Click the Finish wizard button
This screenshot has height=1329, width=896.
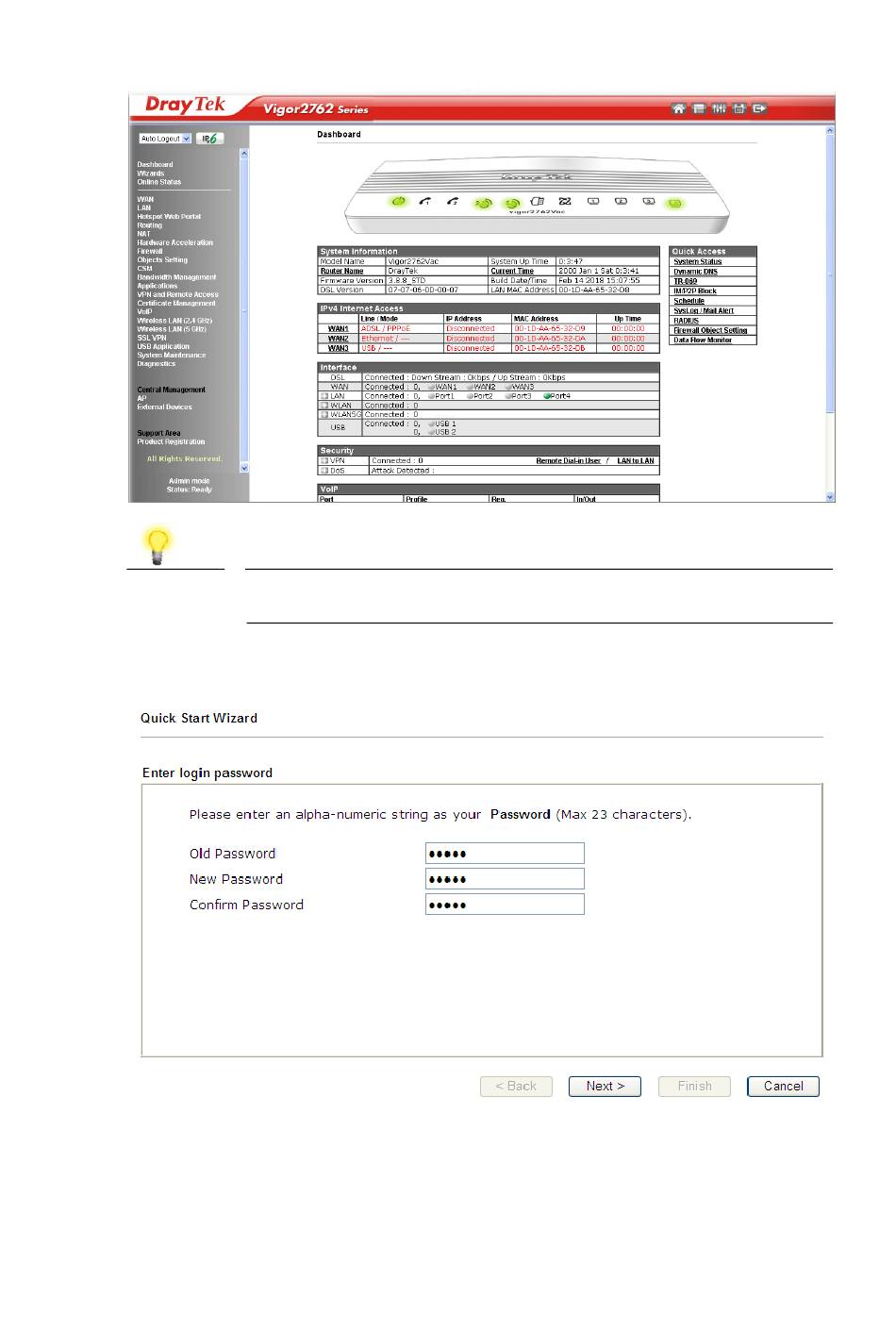(x=694, y=1087)
